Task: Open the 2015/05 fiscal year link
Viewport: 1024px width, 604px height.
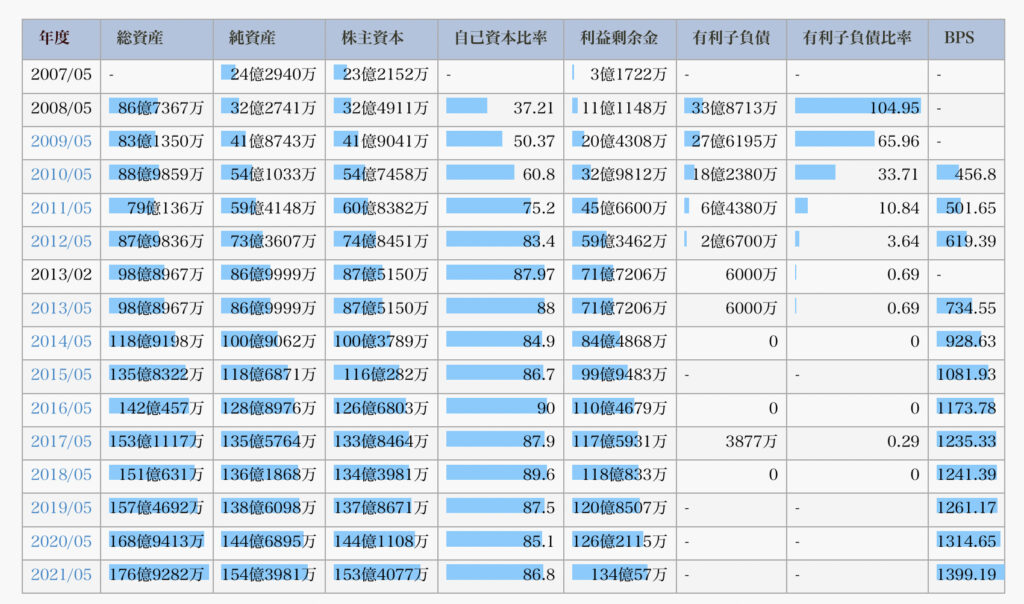Action: [x=61, y=374]
